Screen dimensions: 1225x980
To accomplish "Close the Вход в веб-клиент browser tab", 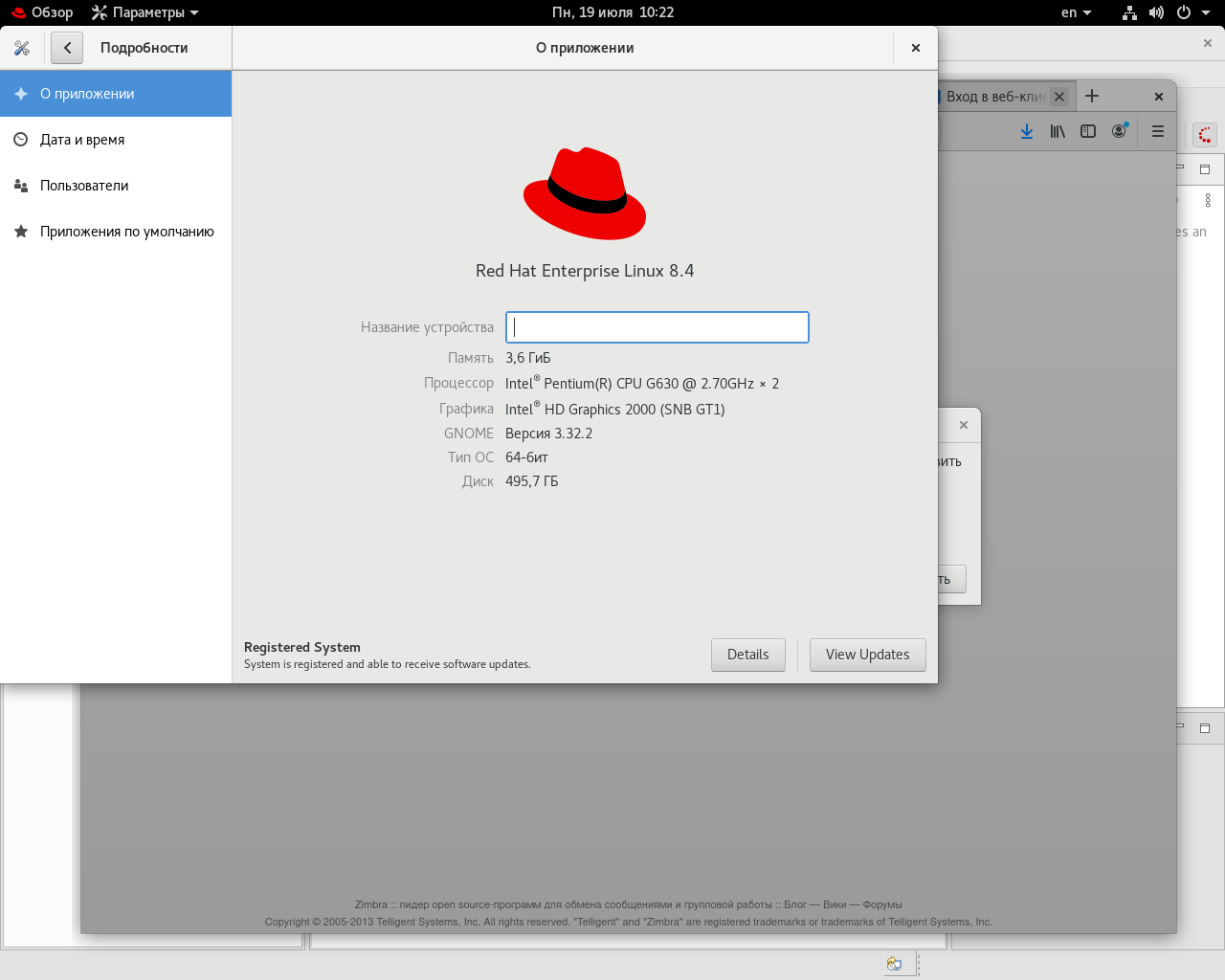I will tap(1059, 97).
